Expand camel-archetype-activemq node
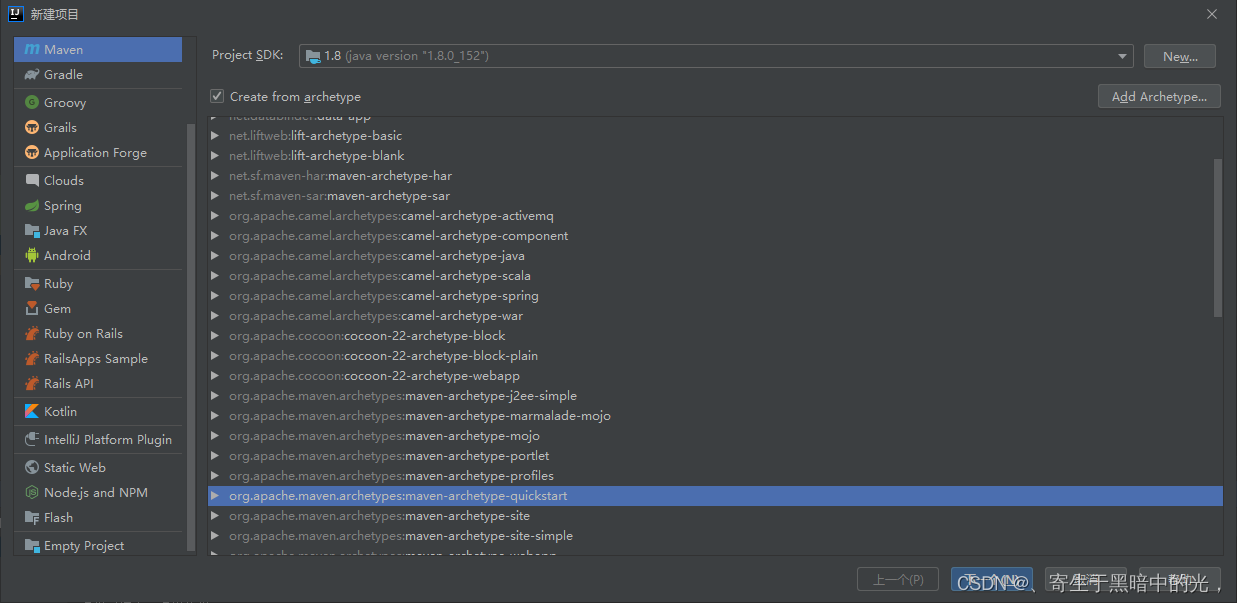Screen dimensions: 1237x603 215,216
